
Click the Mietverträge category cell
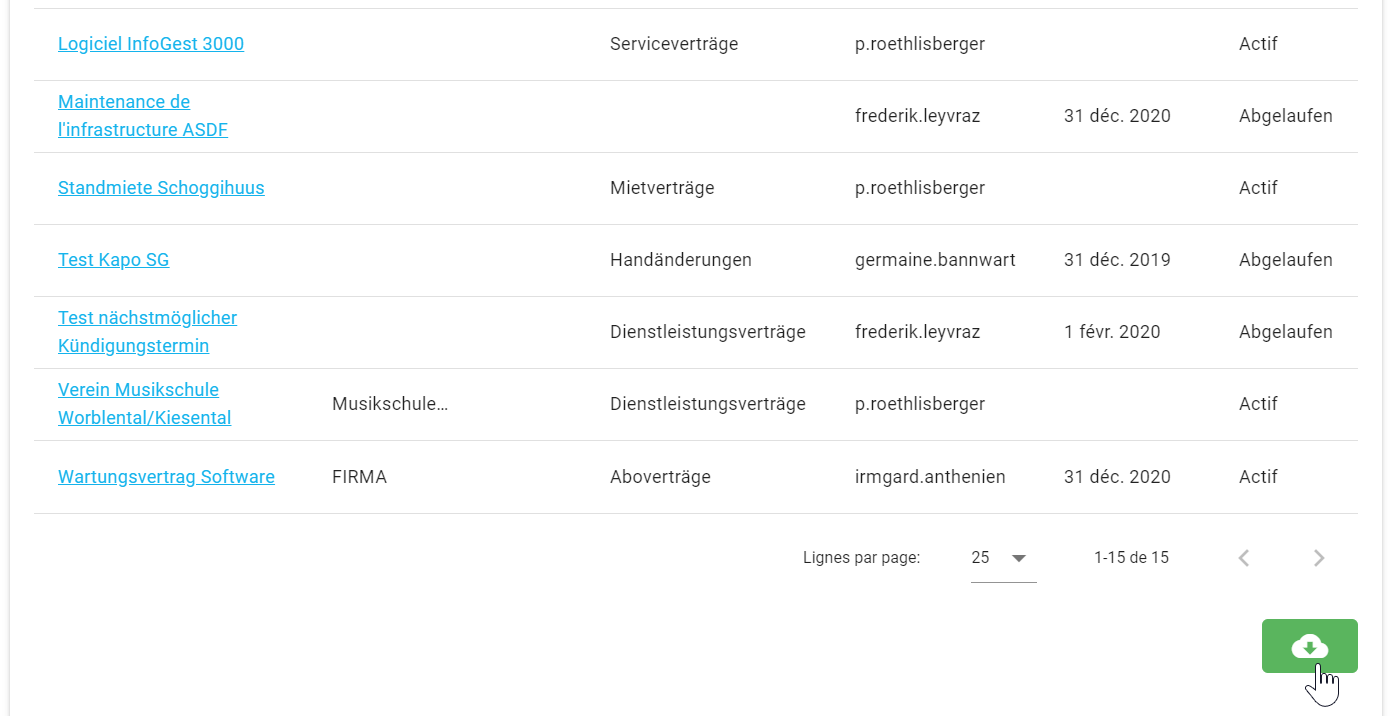pos(662,188)
